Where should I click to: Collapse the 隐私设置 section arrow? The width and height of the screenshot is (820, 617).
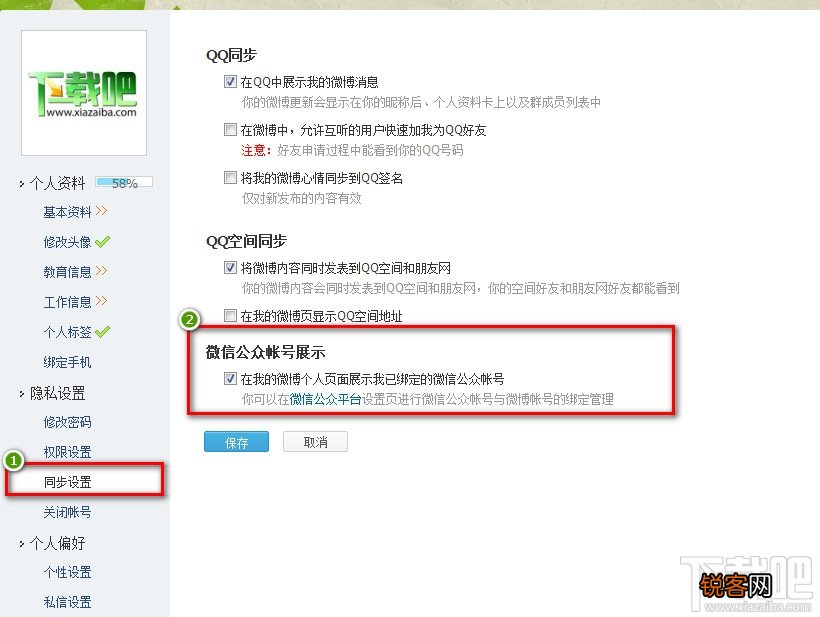pos(21,393)
